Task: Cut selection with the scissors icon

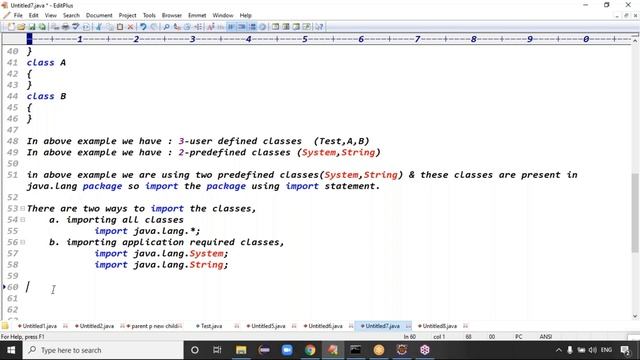Action: pos(99,27)
